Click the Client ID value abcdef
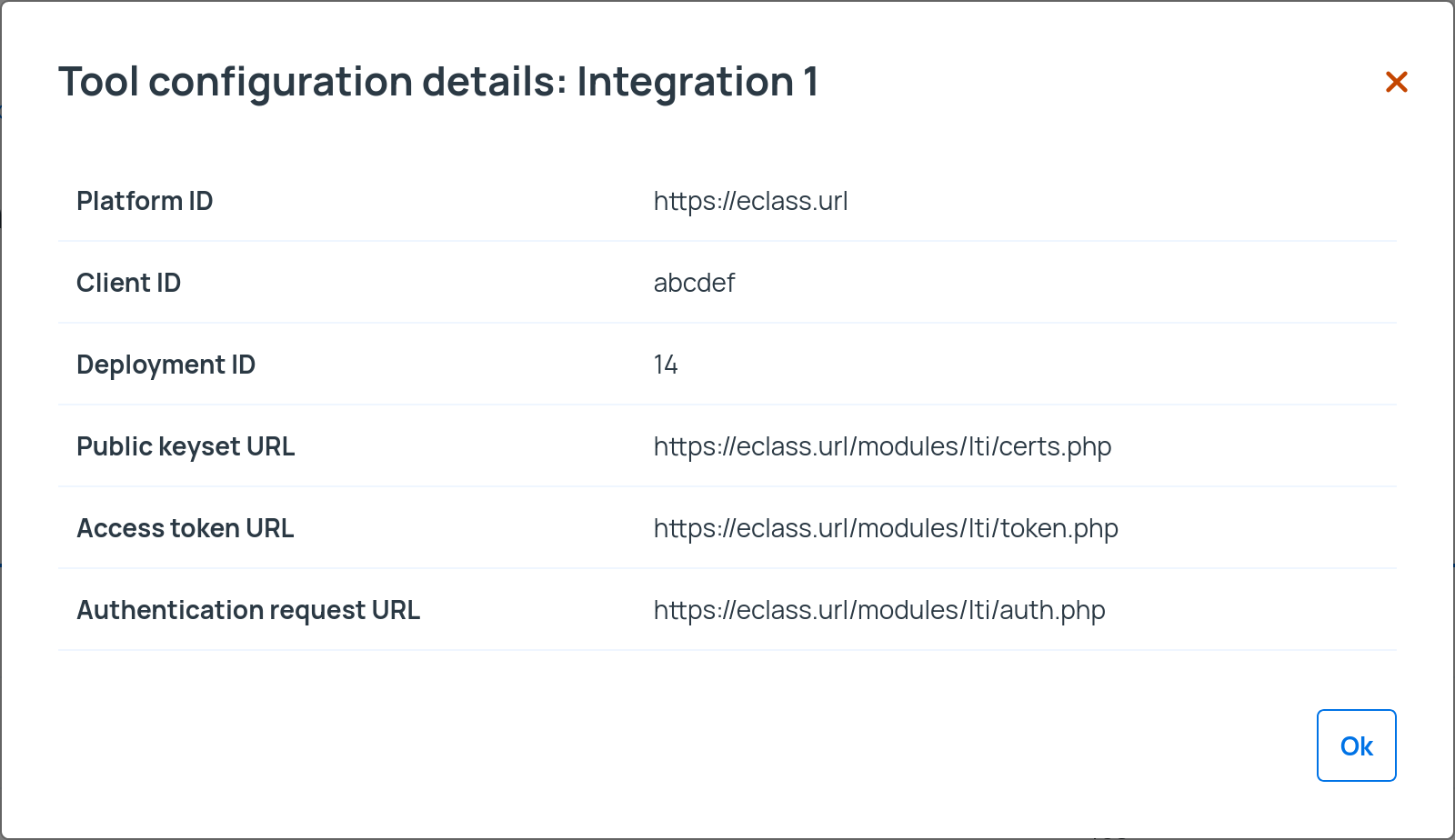This screenshot has width=1455, height=840. (694, 283)
